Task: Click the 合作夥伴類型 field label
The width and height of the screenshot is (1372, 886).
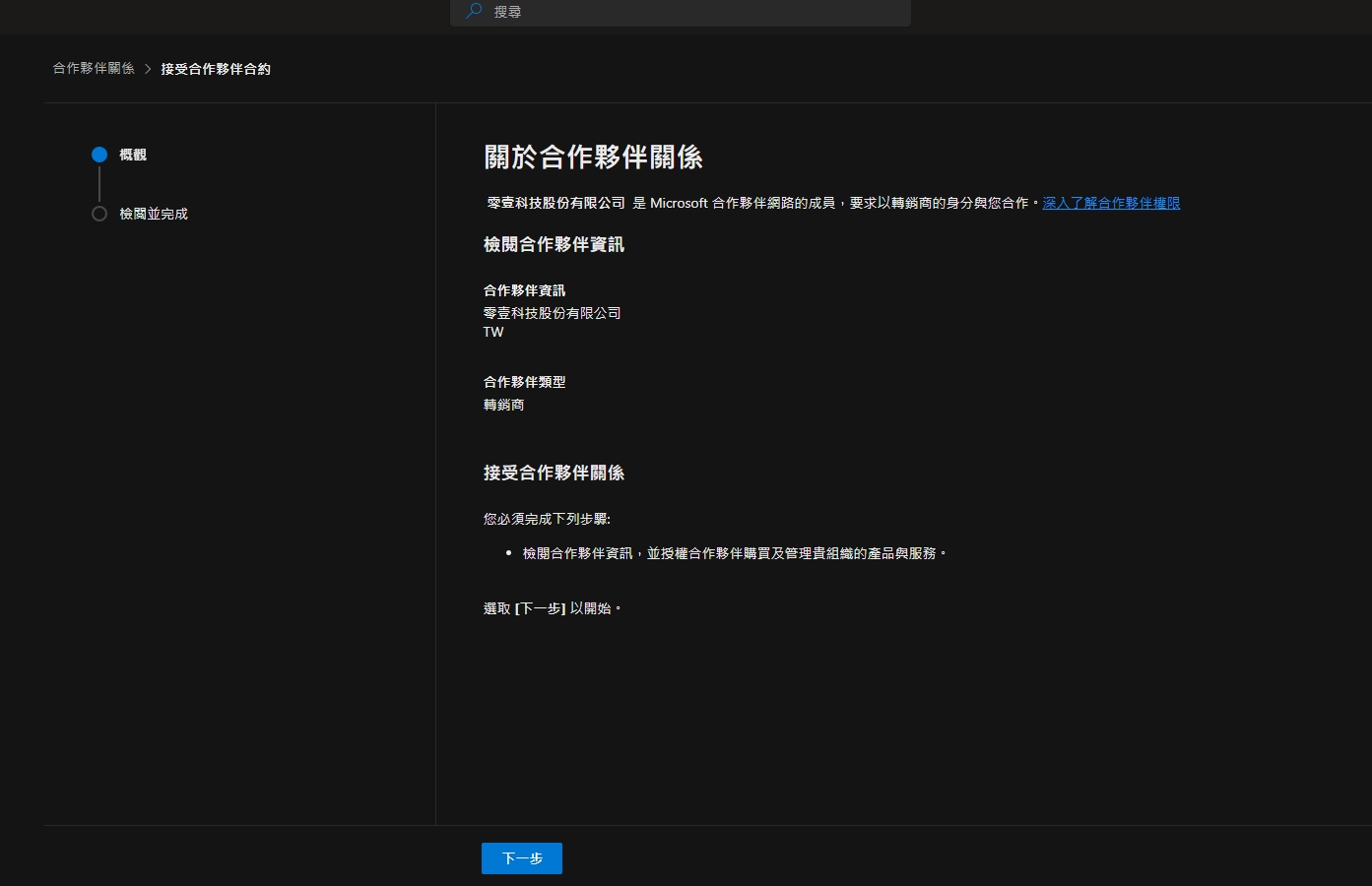Action: (524, 382)
